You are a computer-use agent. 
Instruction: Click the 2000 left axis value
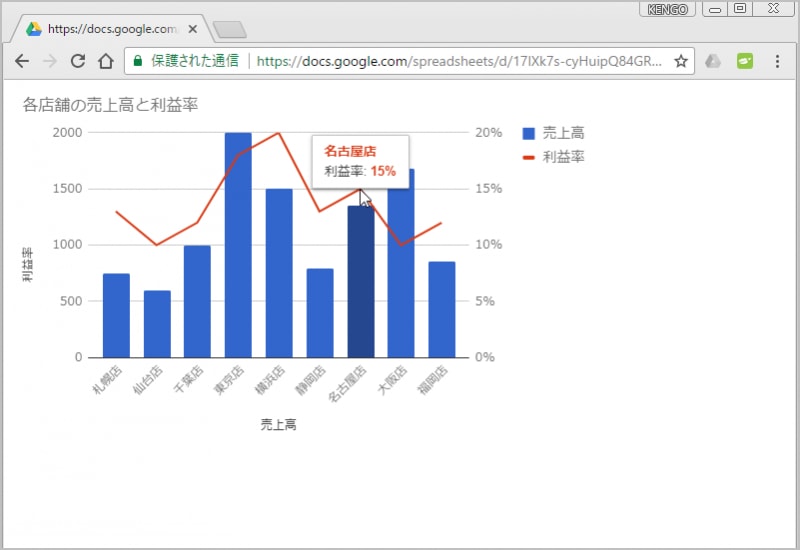click(67, 133)
